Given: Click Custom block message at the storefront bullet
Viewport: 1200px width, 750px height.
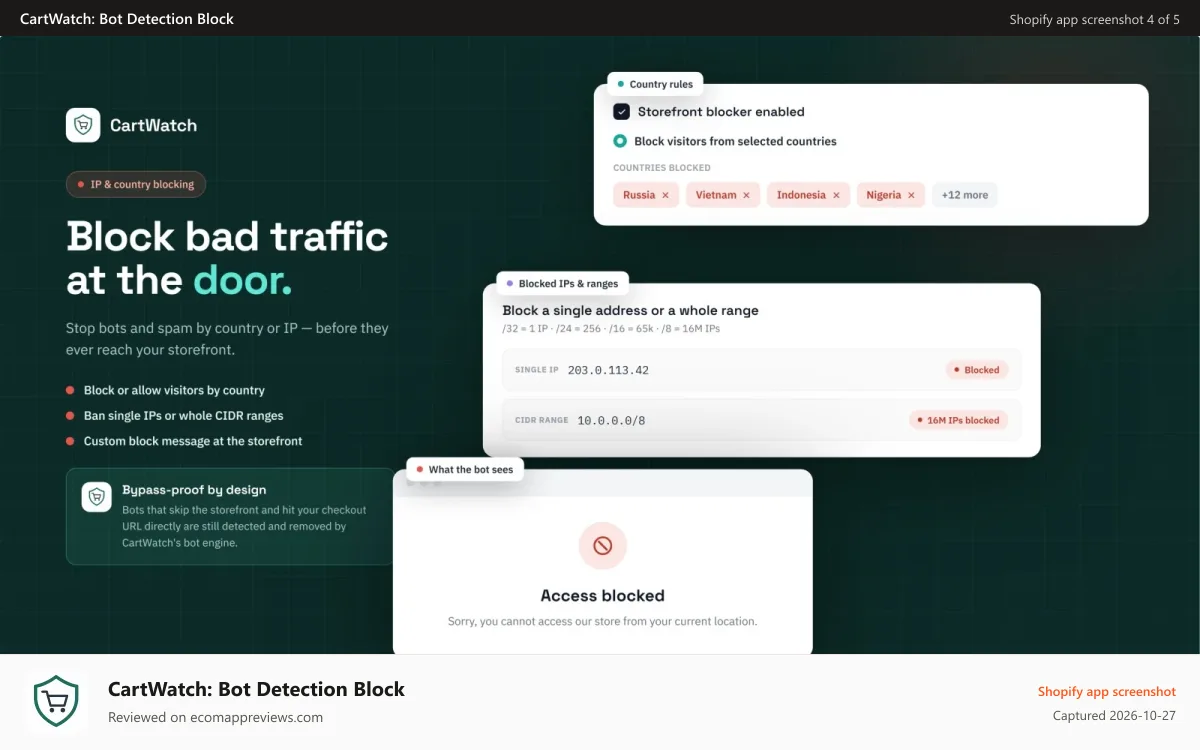Looking at the screenshot, I should (x=193, y=440).
